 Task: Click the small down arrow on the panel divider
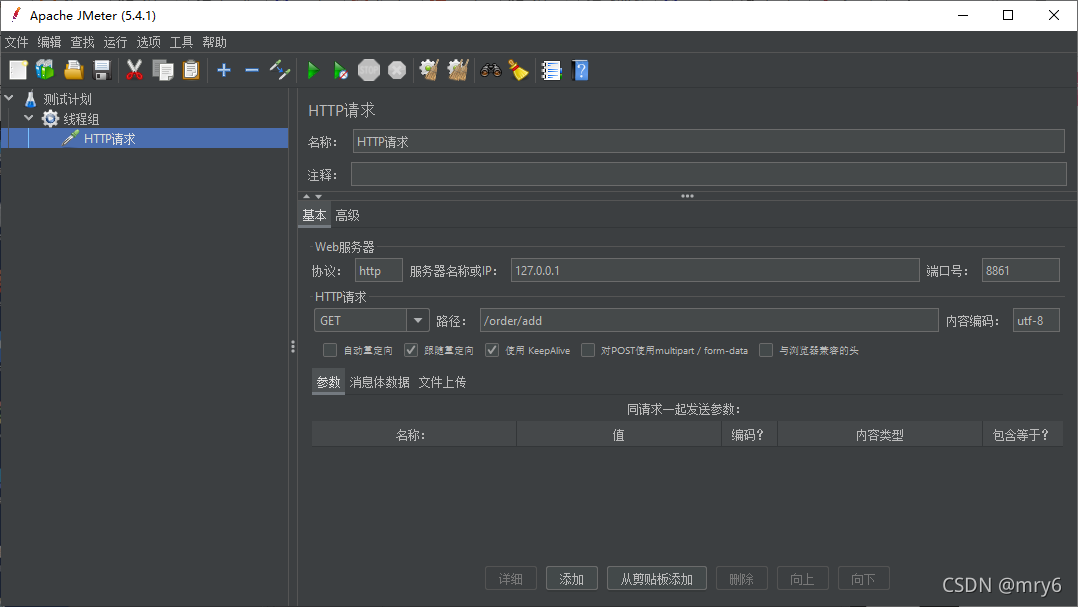318,197
